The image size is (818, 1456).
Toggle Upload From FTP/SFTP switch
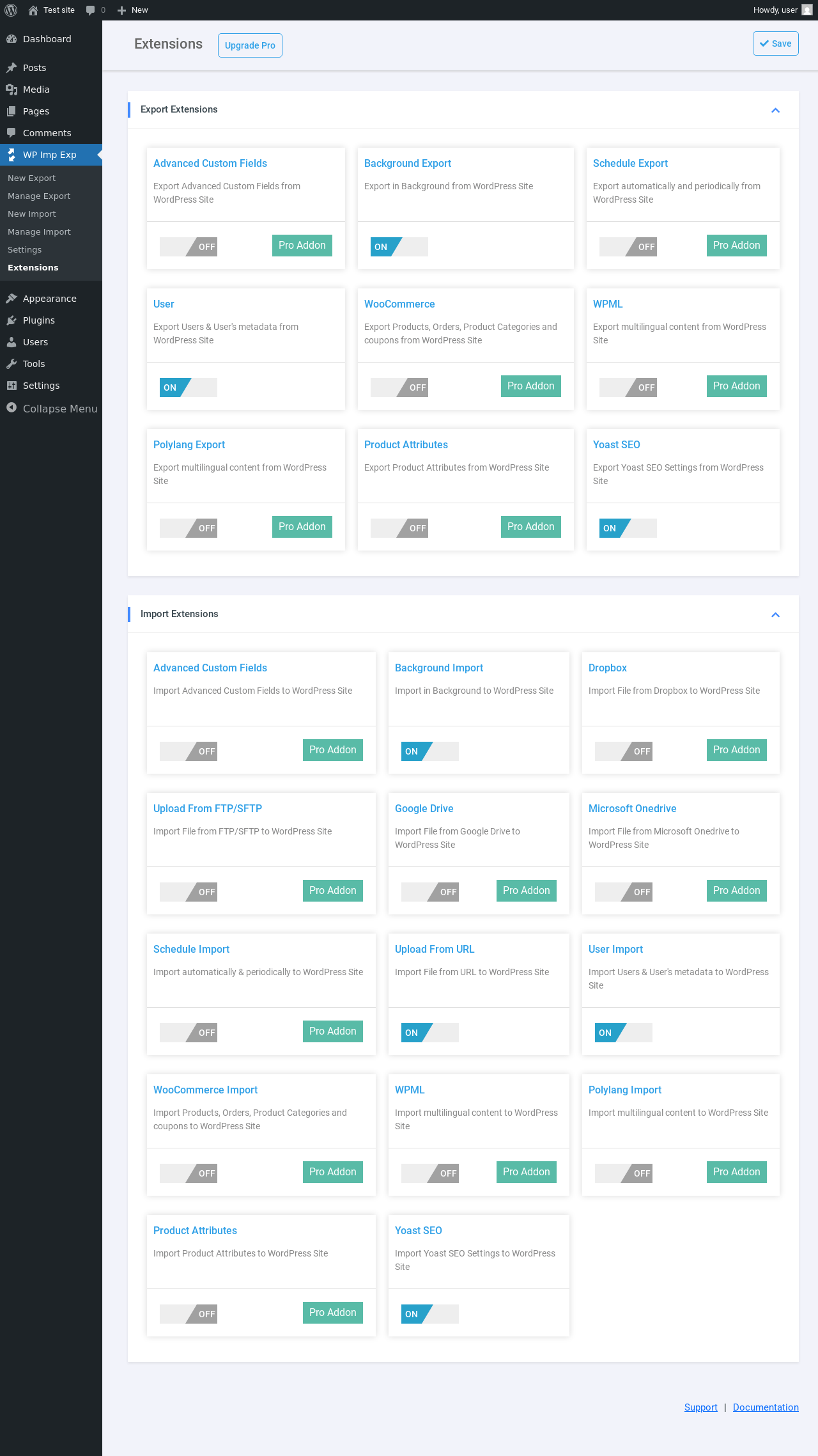pos(189,892)
